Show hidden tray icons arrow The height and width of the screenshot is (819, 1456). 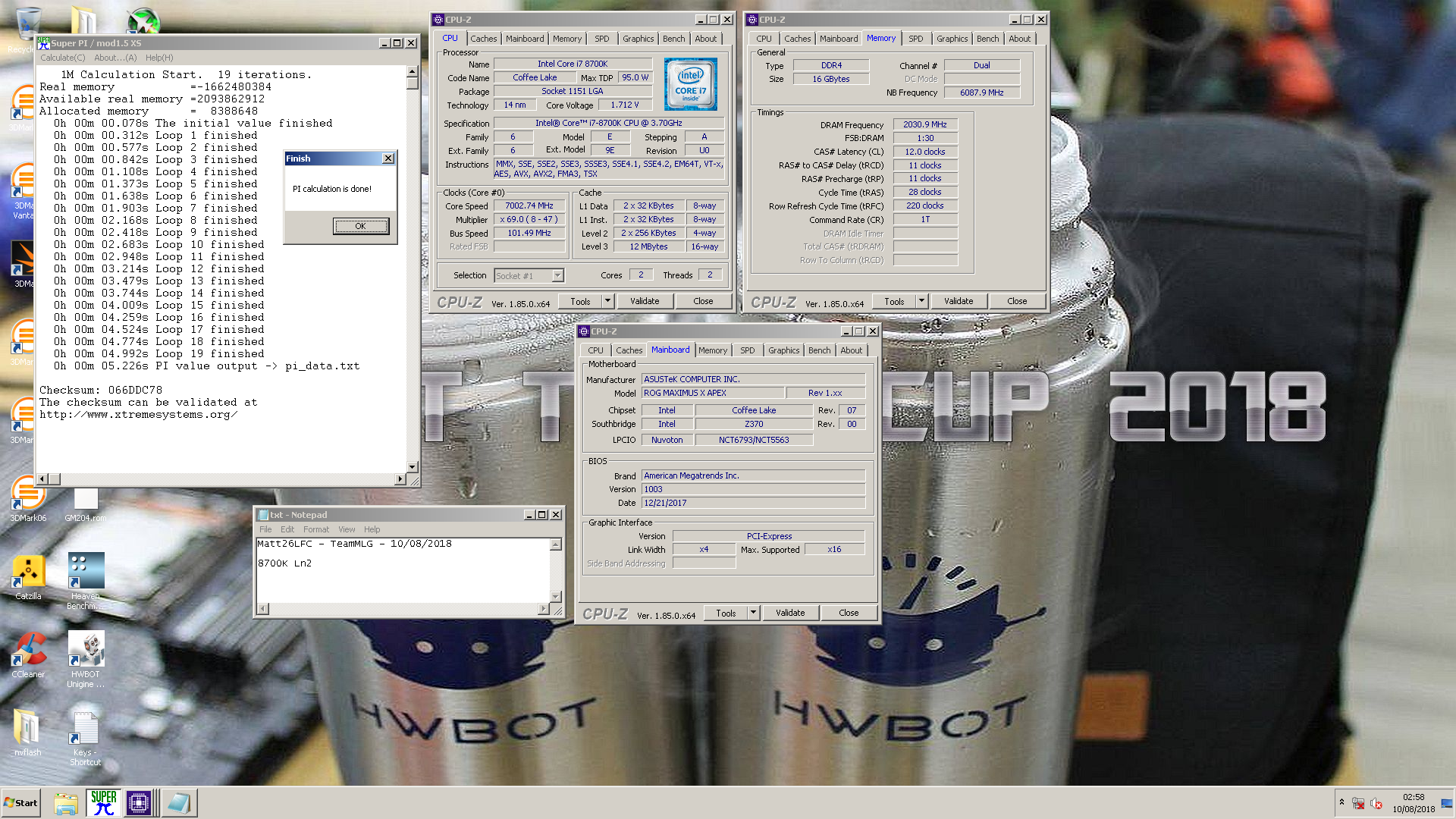point(1341,802)
